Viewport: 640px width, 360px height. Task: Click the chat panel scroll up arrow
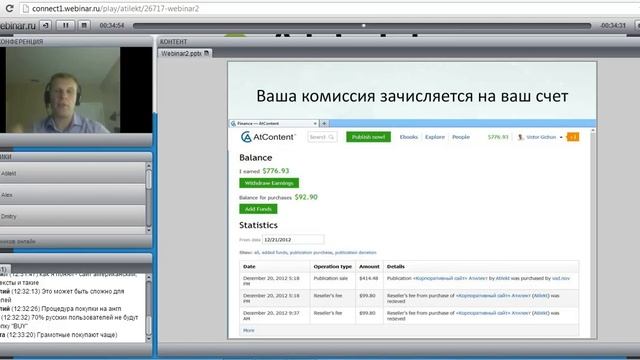149,278
